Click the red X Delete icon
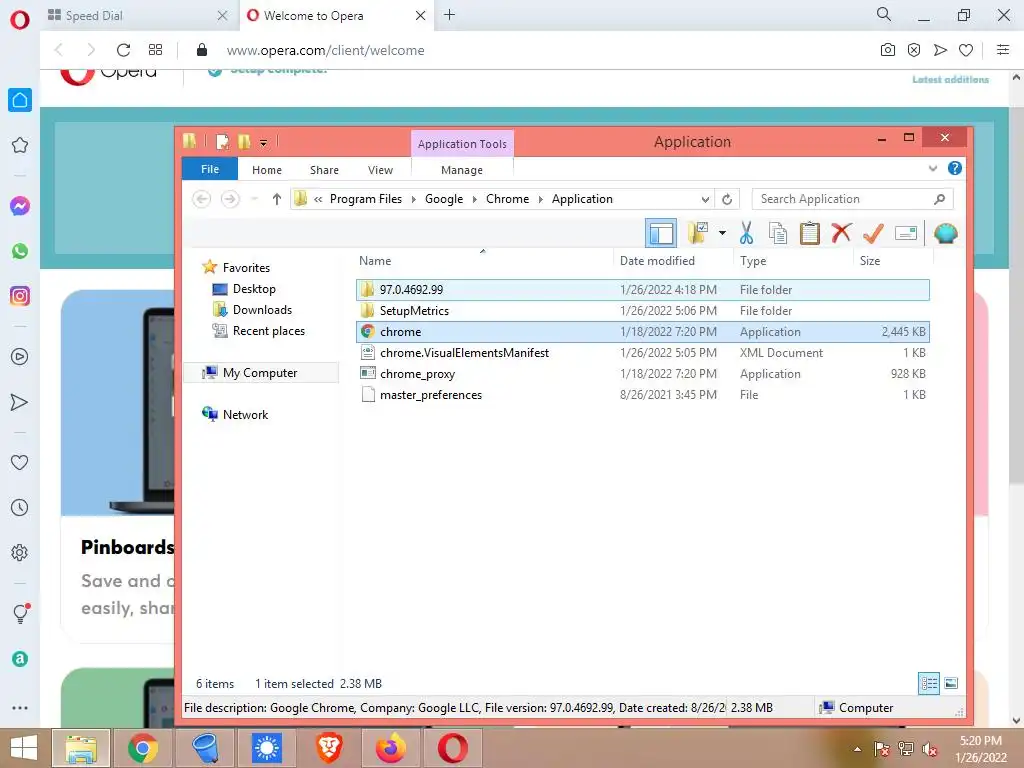 click(x=841, y=232)
